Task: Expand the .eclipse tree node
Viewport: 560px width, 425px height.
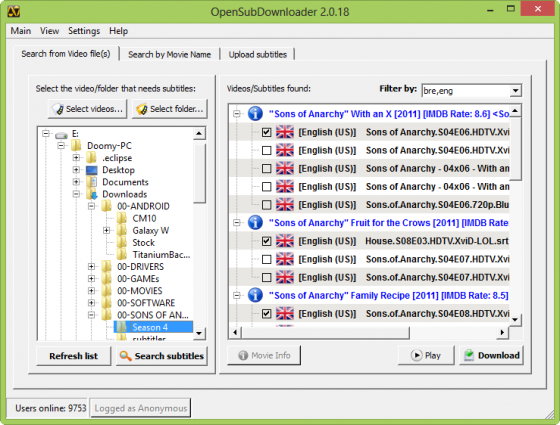Action: [x=76, y=158]
